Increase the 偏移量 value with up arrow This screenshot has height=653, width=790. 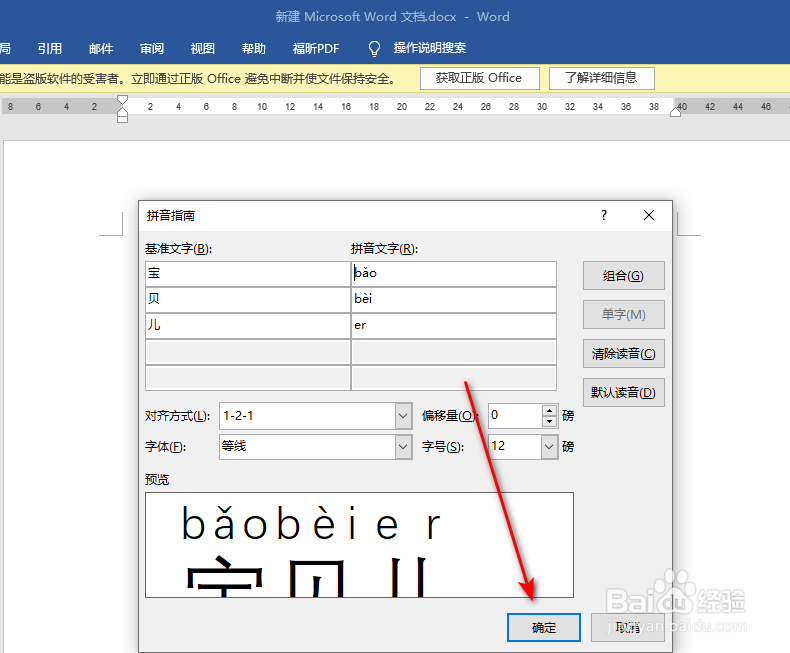tap(550, 410)
